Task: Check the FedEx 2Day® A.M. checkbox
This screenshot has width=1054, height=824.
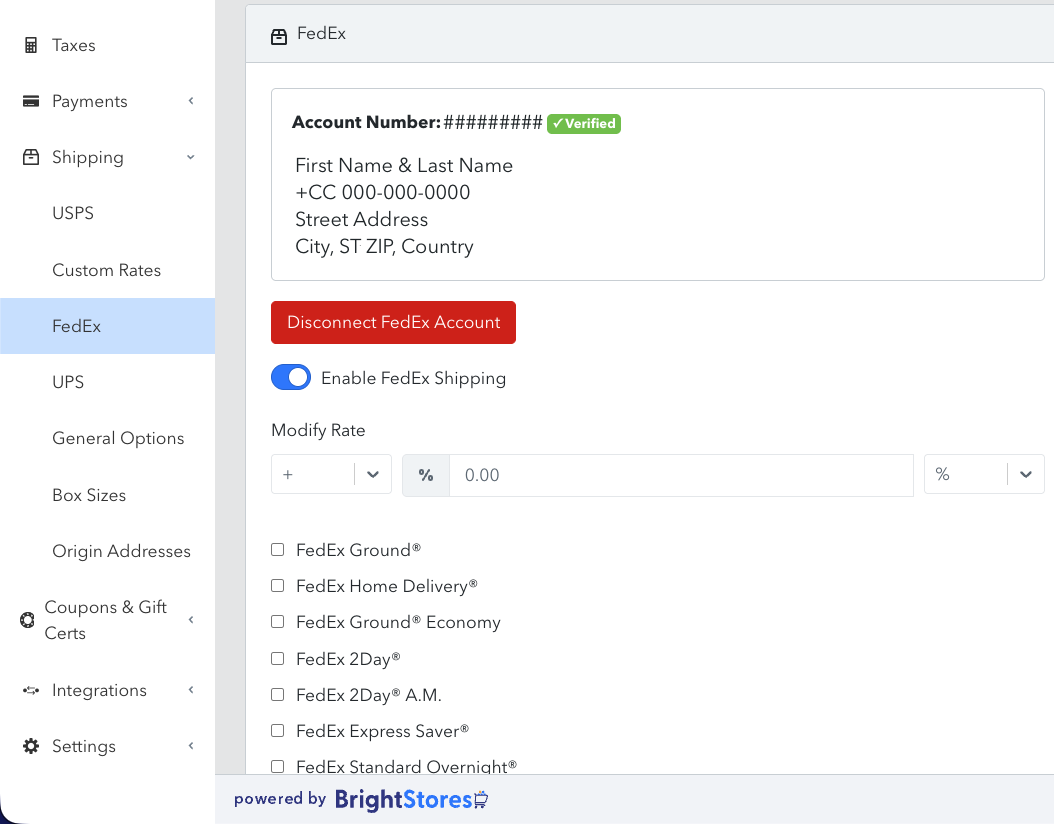Action: (x=278, y=694)
